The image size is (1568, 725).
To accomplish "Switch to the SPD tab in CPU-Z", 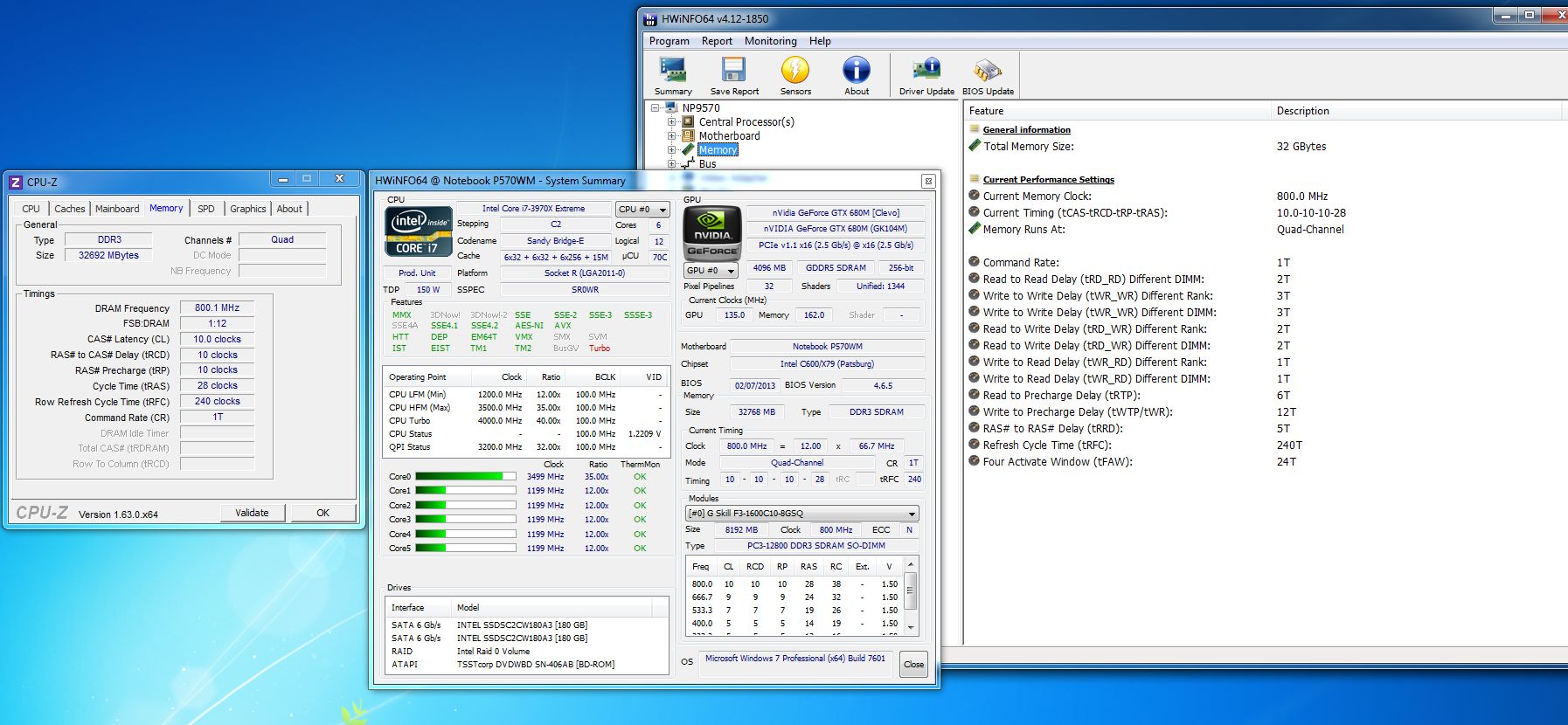I will 206,209.
